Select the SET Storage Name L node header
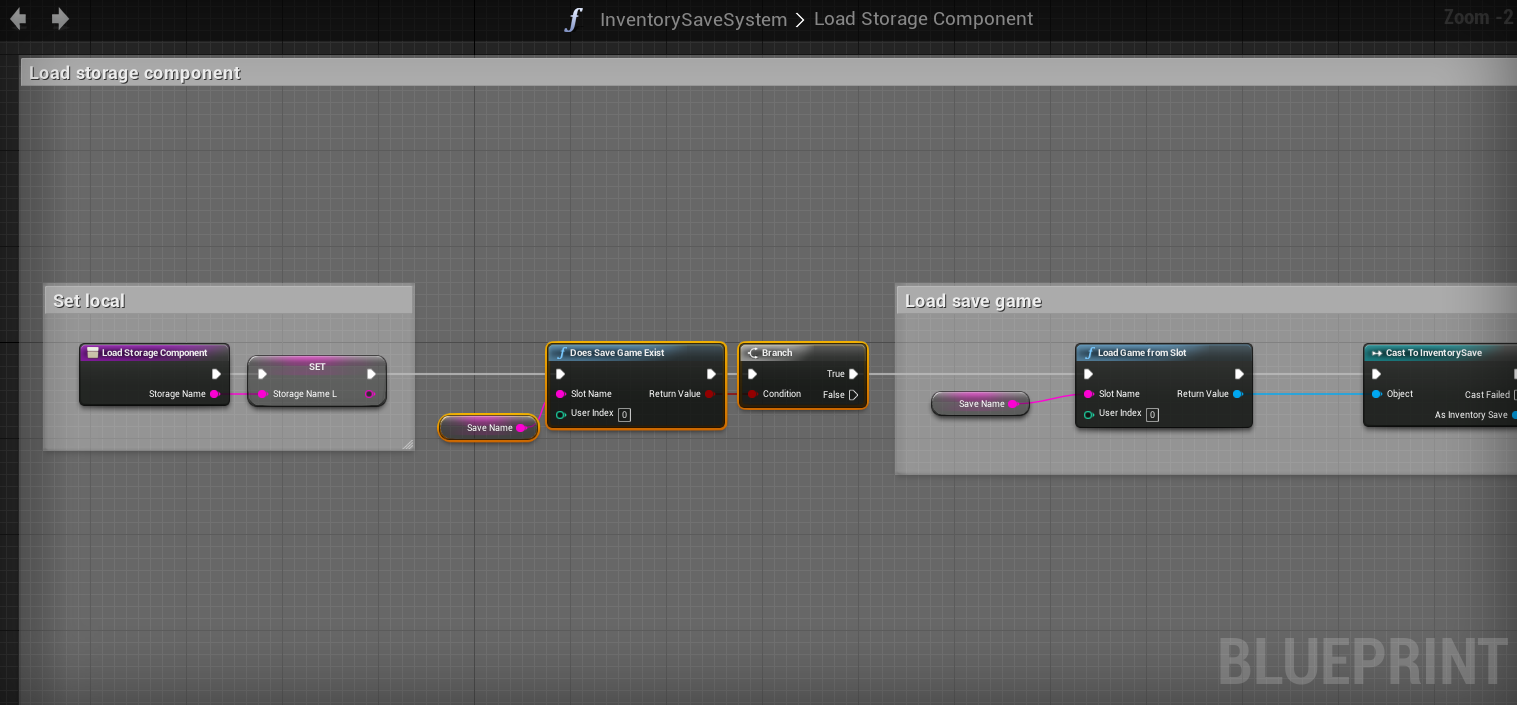The width and height of the screenshot is (1517, 705). point(316,367)
